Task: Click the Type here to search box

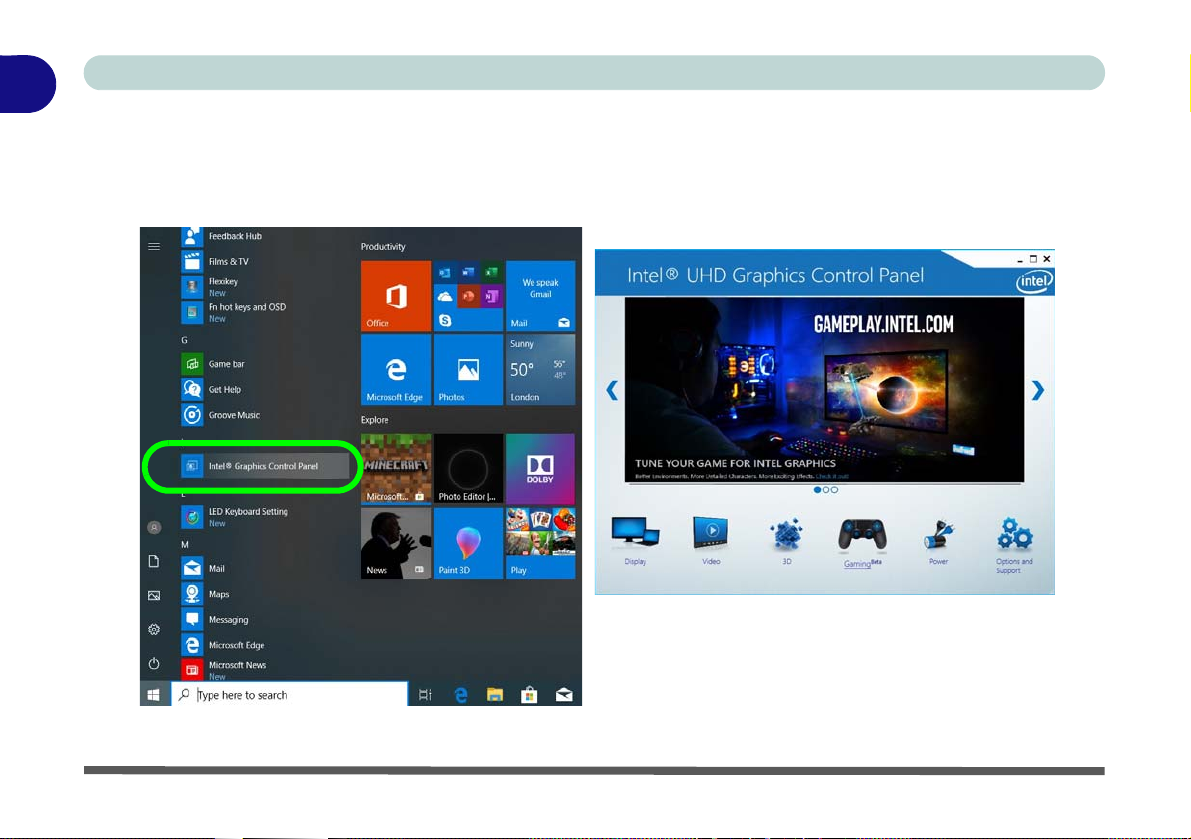Action: 289,695
